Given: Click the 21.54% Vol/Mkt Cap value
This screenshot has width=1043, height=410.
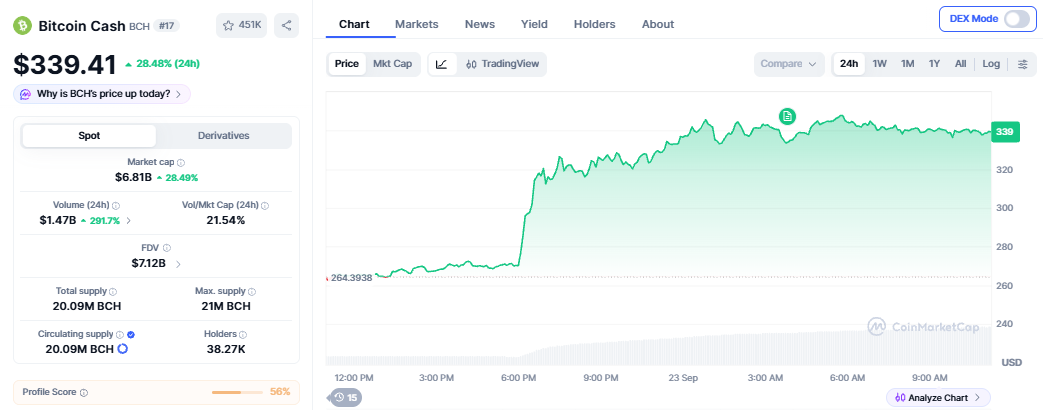Looking at the screenshot, I should pyautogui.click(x=225, y=220).
